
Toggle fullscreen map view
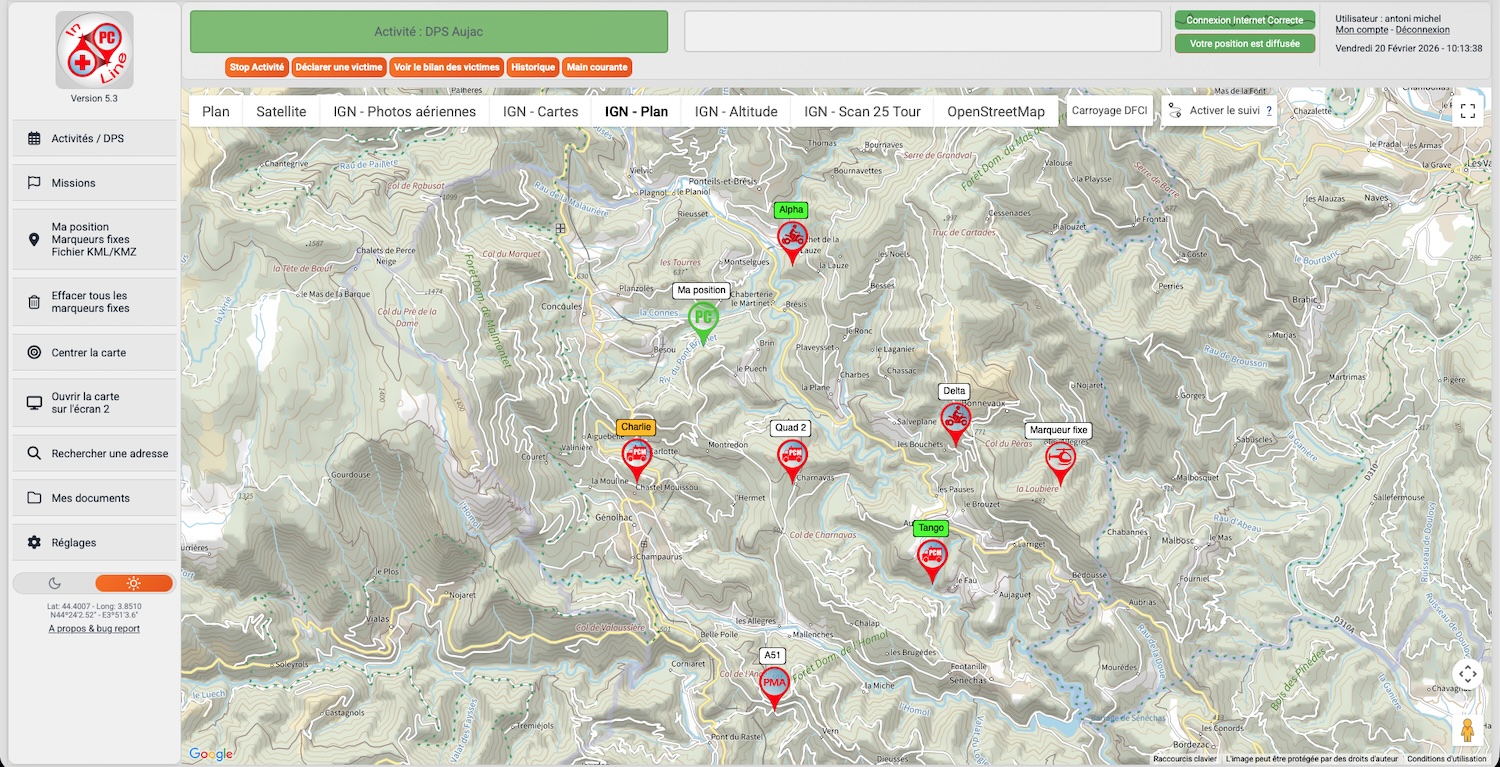(1467, 111)
